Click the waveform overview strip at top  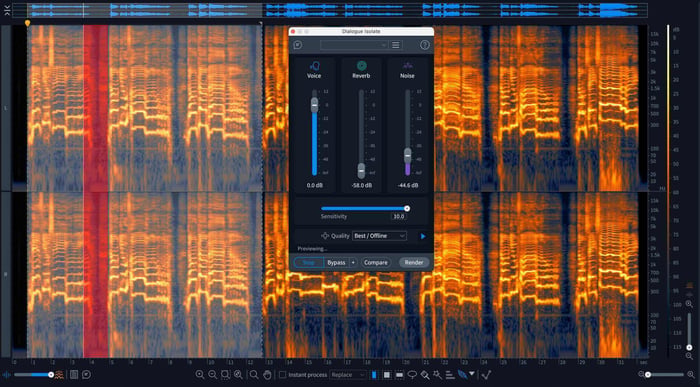coord(329,10)
